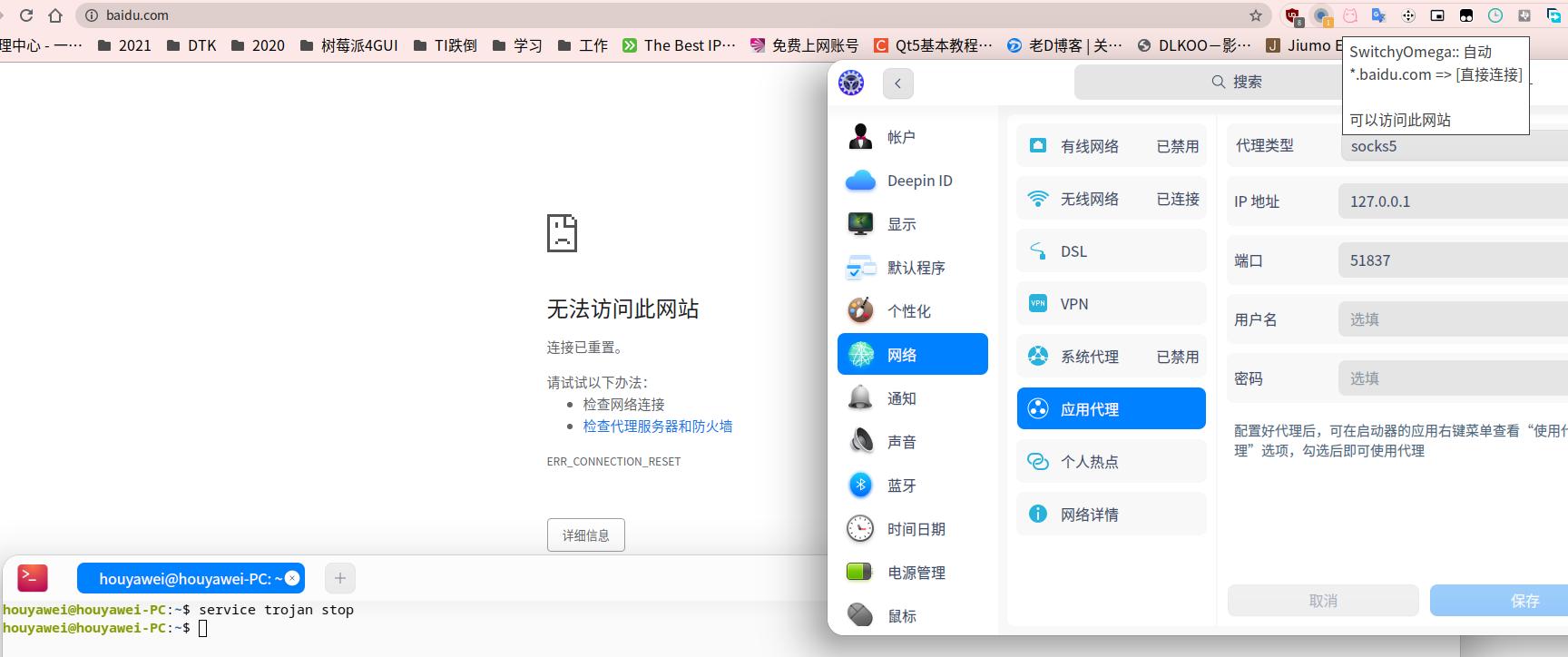Open the four-arrow move extension

click(x=1408, y=15)
